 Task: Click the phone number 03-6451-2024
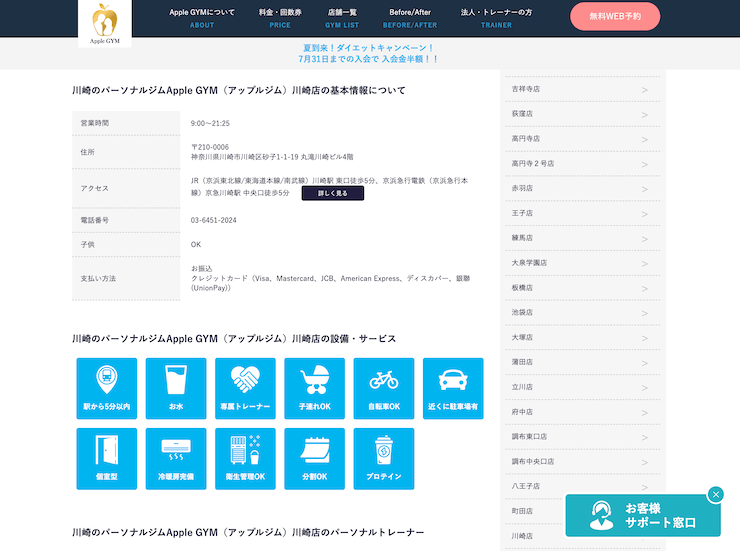tap(214, 220)
